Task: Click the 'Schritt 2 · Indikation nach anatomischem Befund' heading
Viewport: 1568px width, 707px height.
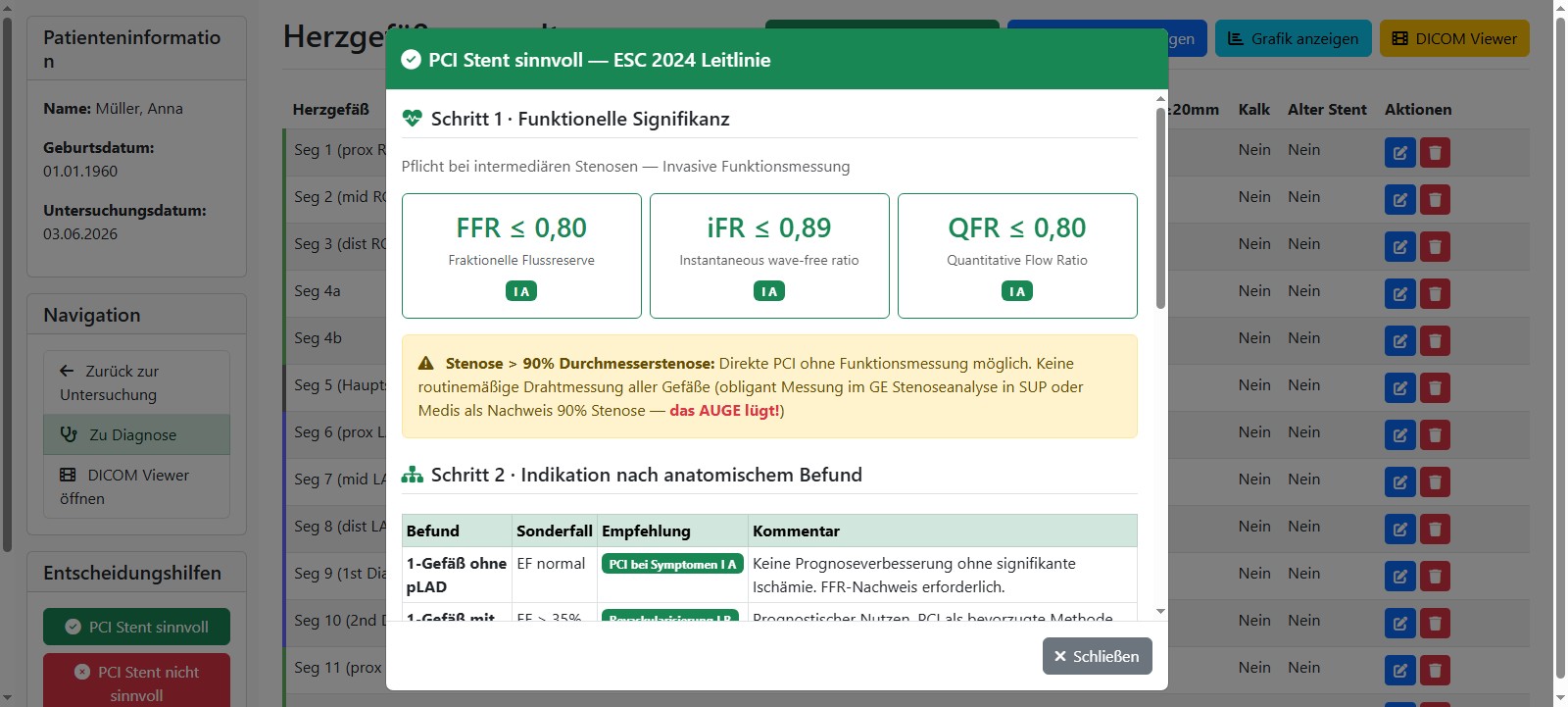Action: coord(647,475)
